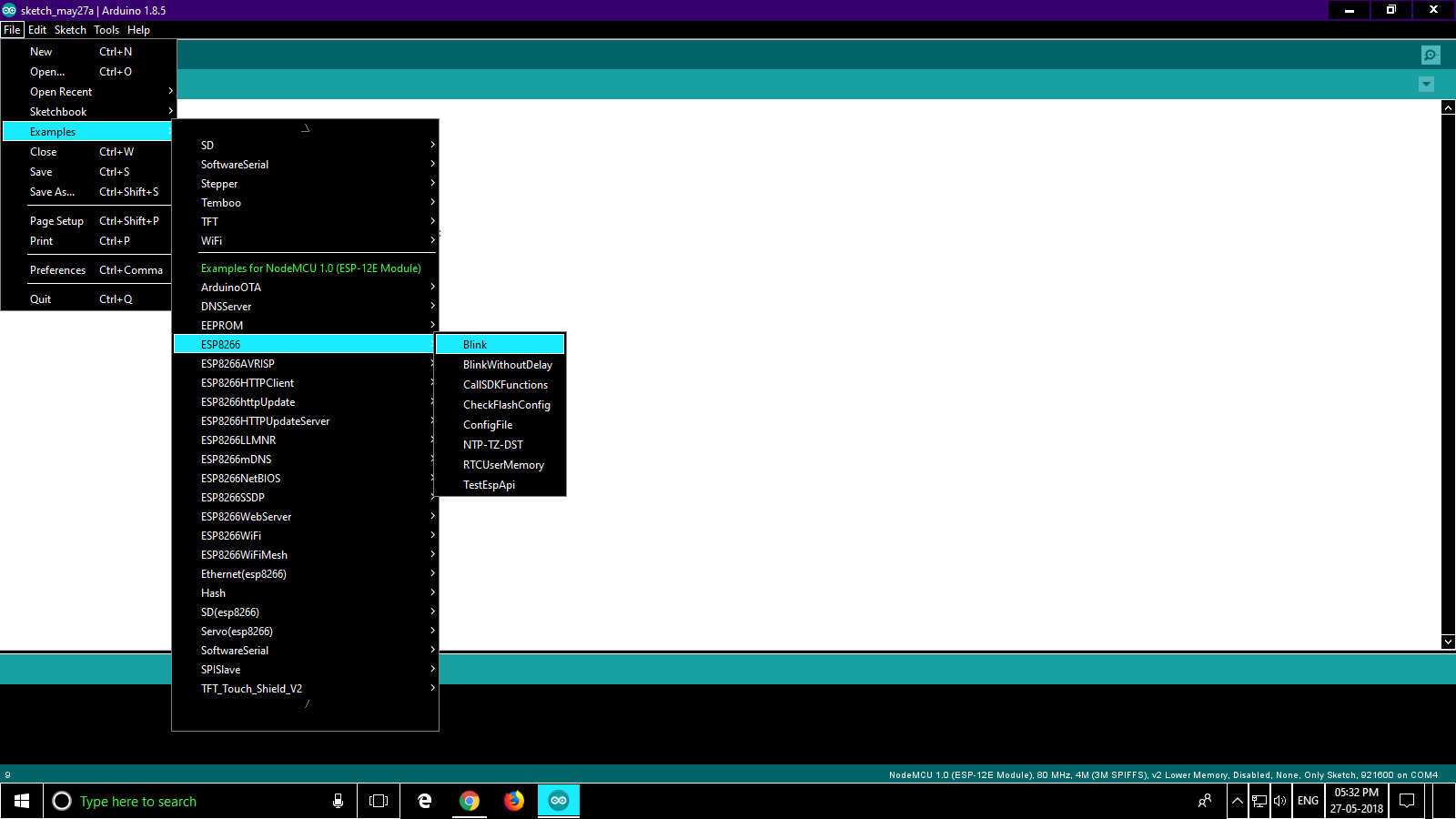Select the ESP8266 examples entry
Viewport: 1456px width, 819px height.
point(305,345)
